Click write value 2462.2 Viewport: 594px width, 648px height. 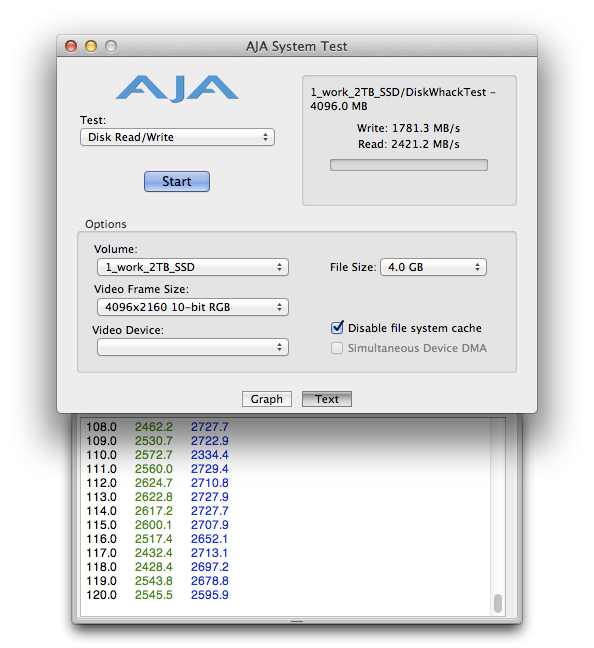154,426
